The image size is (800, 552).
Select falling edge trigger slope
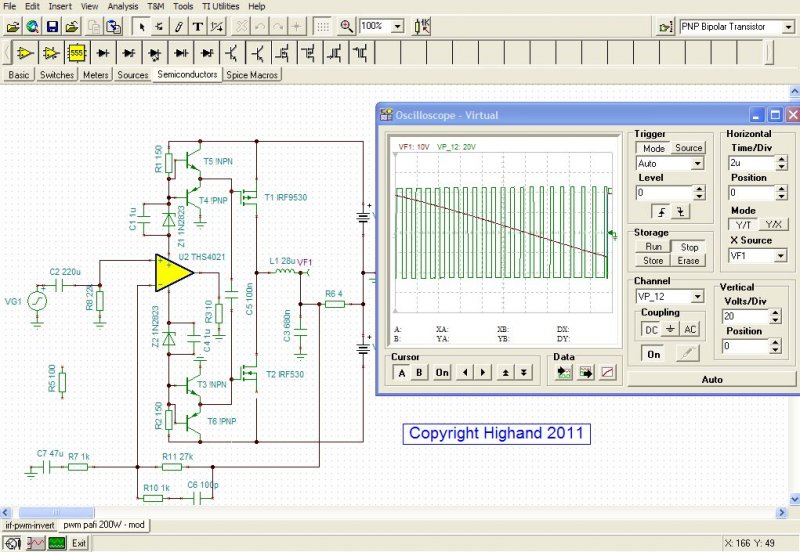(x=681, y=211)
